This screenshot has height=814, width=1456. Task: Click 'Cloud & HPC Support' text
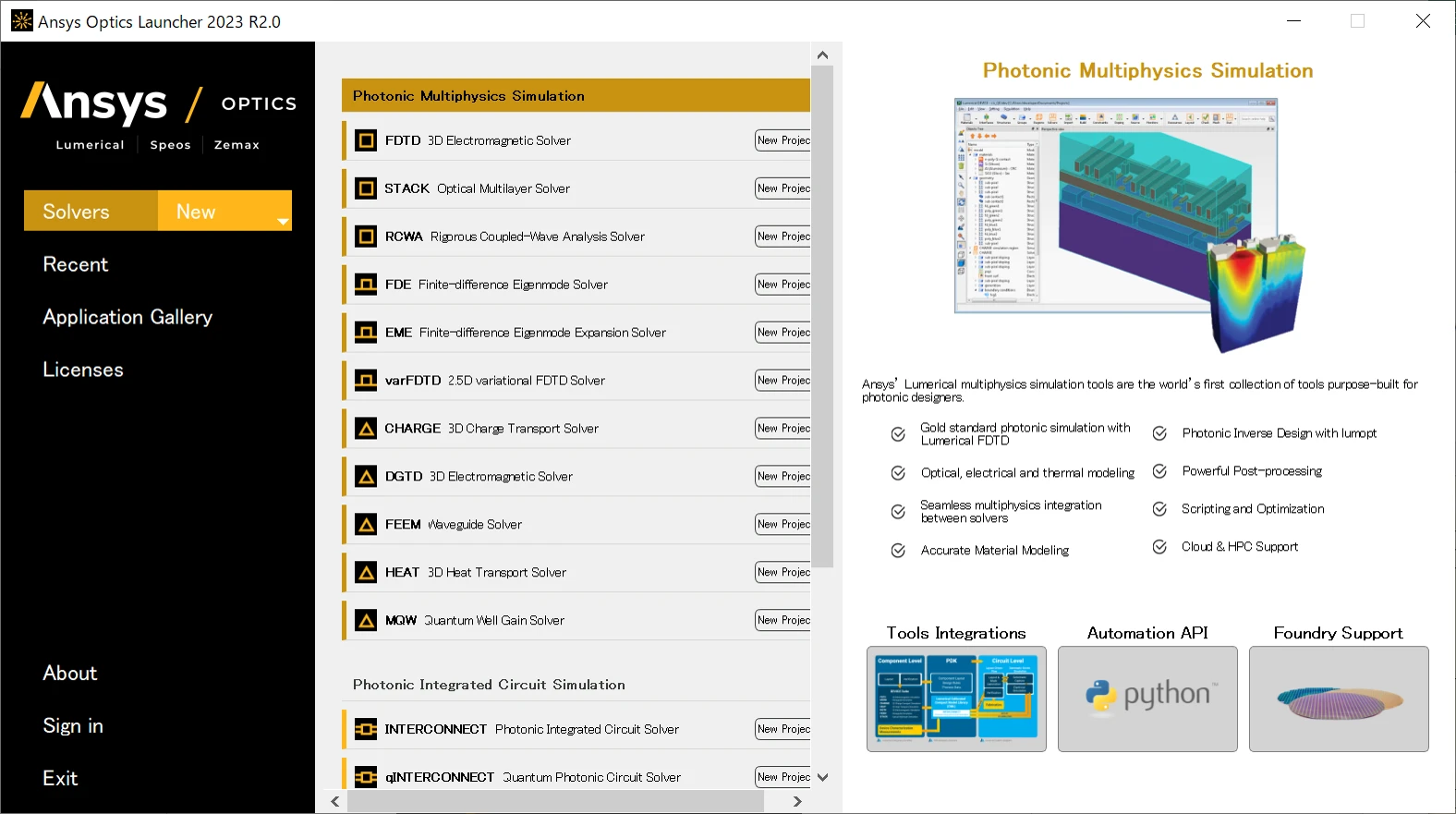click(1240, 547)
